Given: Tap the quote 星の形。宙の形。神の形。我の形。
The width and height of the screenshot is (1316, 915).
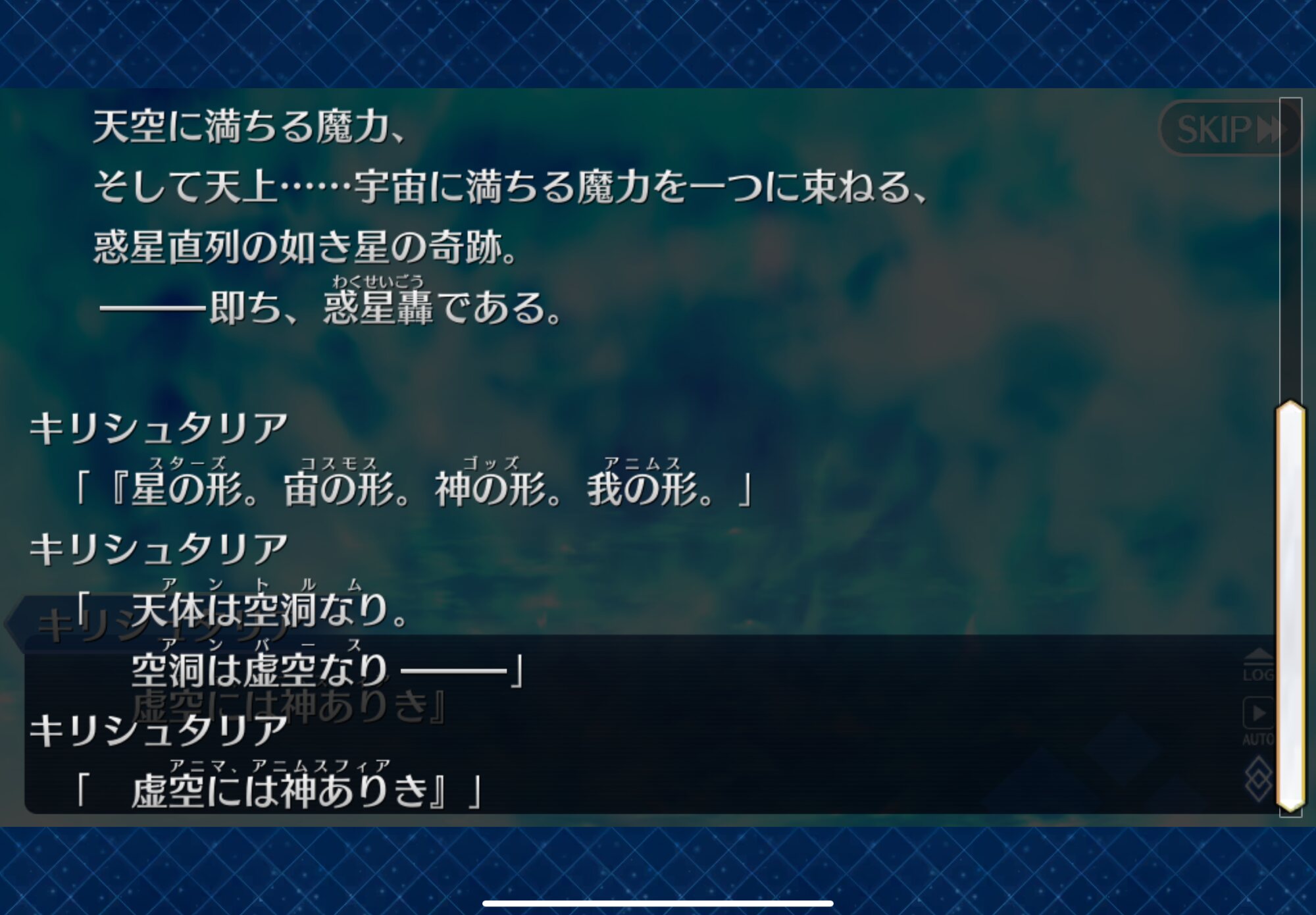Looking at the screenshot, I should tap(415, 488).
